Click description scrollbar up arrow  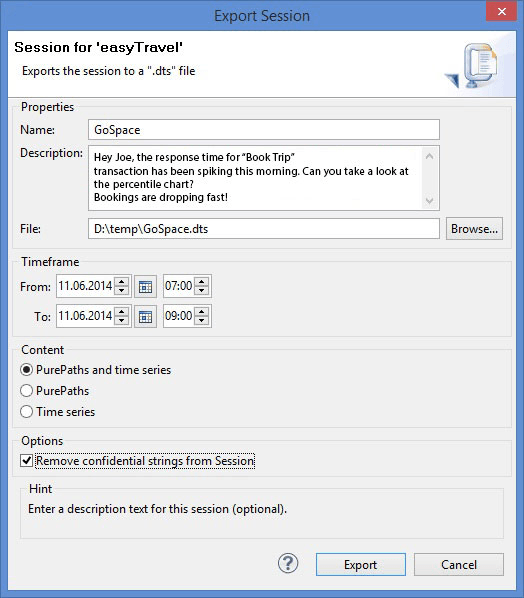[x=429, y=156]
